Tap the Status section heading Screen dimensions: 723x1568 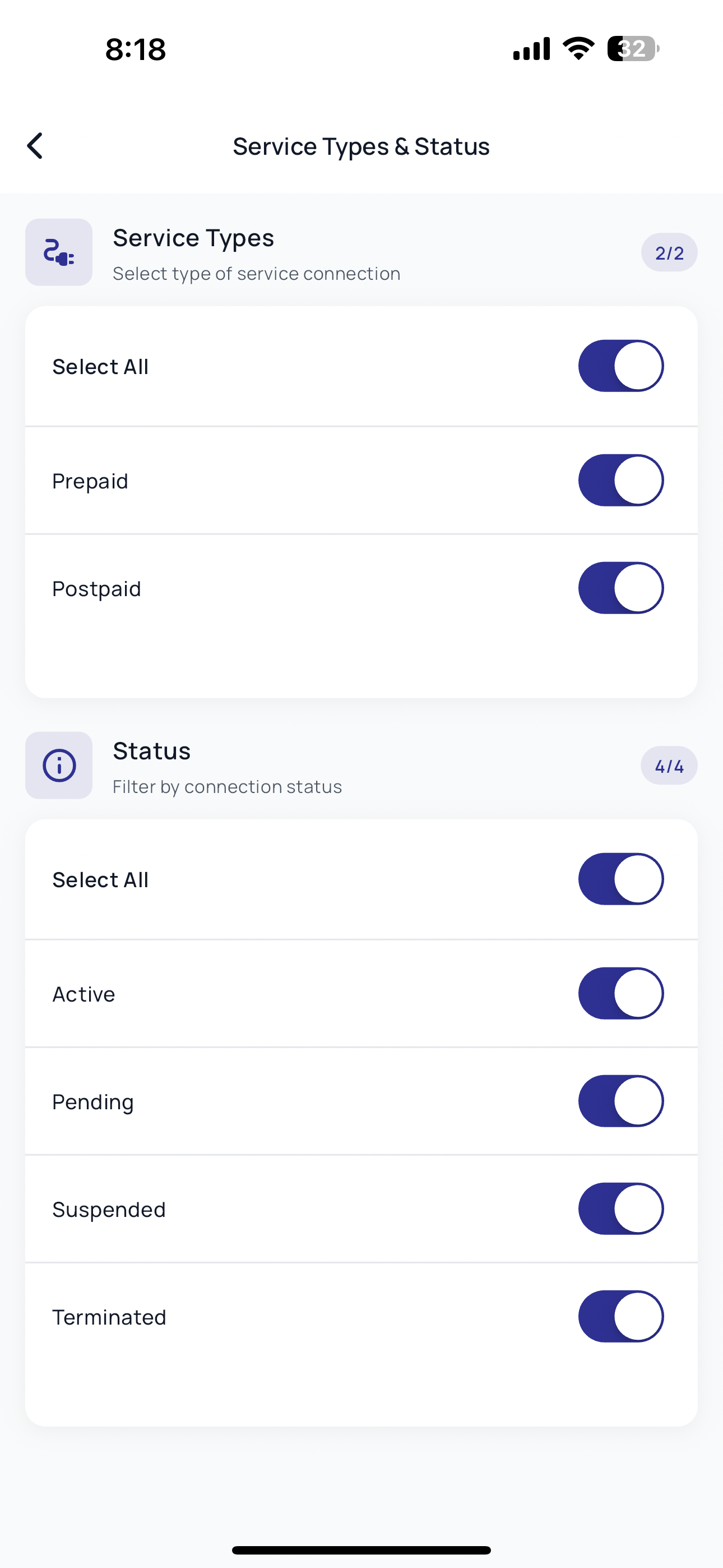pyautogui.click(x=151, y=751)
